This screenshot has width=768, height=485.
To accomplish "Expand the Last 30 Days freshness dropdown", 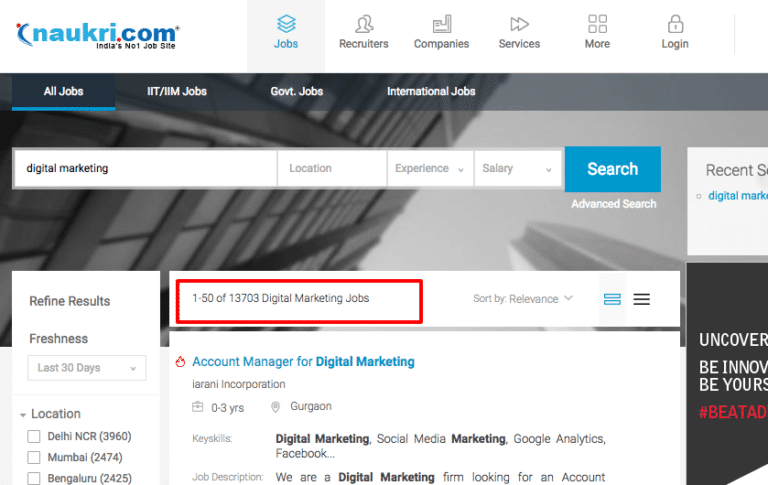I will pos(86,368).
